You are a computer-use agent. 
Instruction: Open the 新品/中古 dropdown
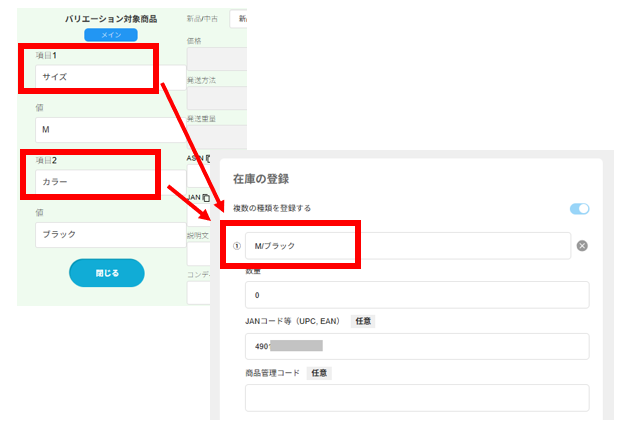pos(238,19)
